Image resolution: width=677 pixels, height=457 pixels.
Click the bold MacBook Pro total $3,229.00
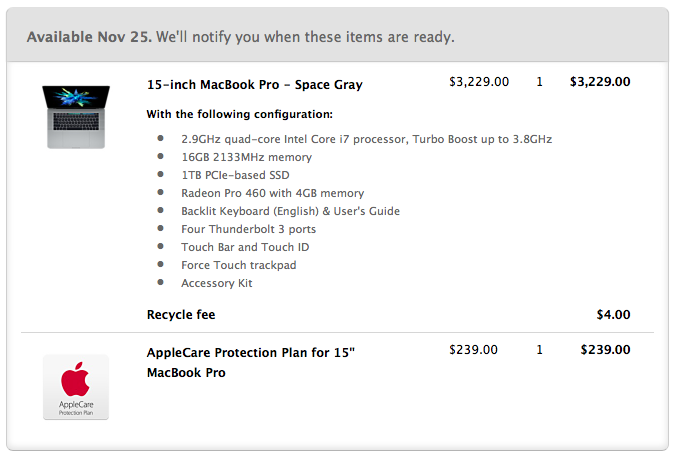click(x=600, y=82)
